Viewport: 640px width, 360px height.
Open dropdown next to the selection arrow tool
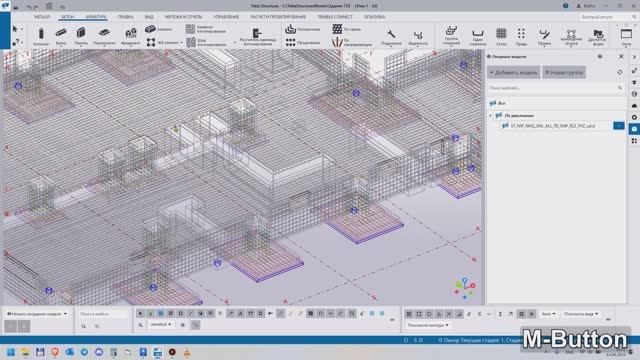22,29
